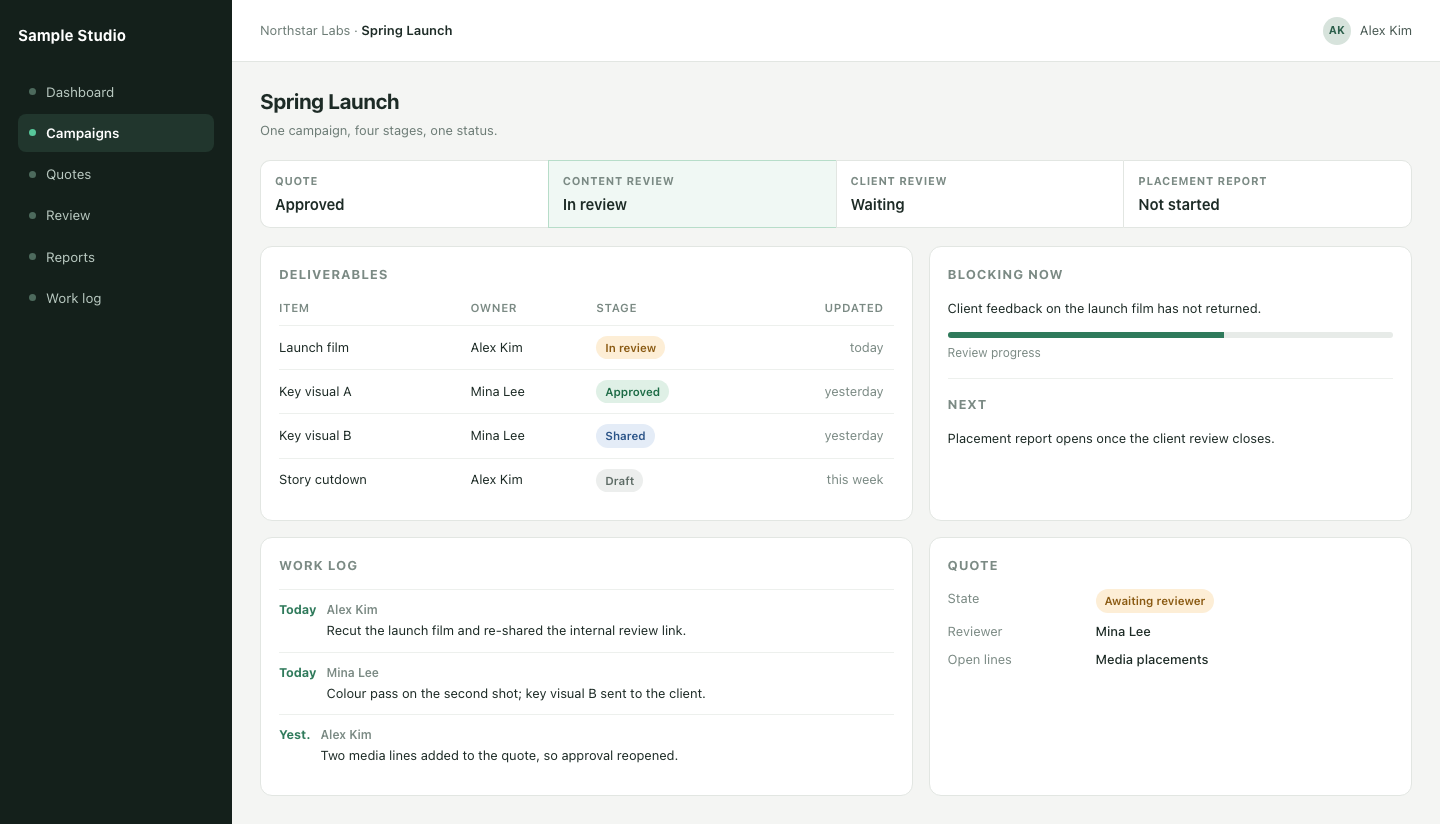Viewport: 1440px width, 824px height.
Task: Click the In review badge for Launch film
Action: (631, 348)
